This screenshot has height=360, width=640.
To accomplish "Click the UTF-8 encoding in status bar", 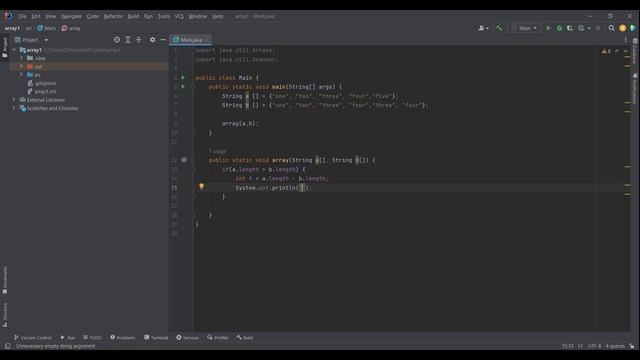I will (594, 346).
